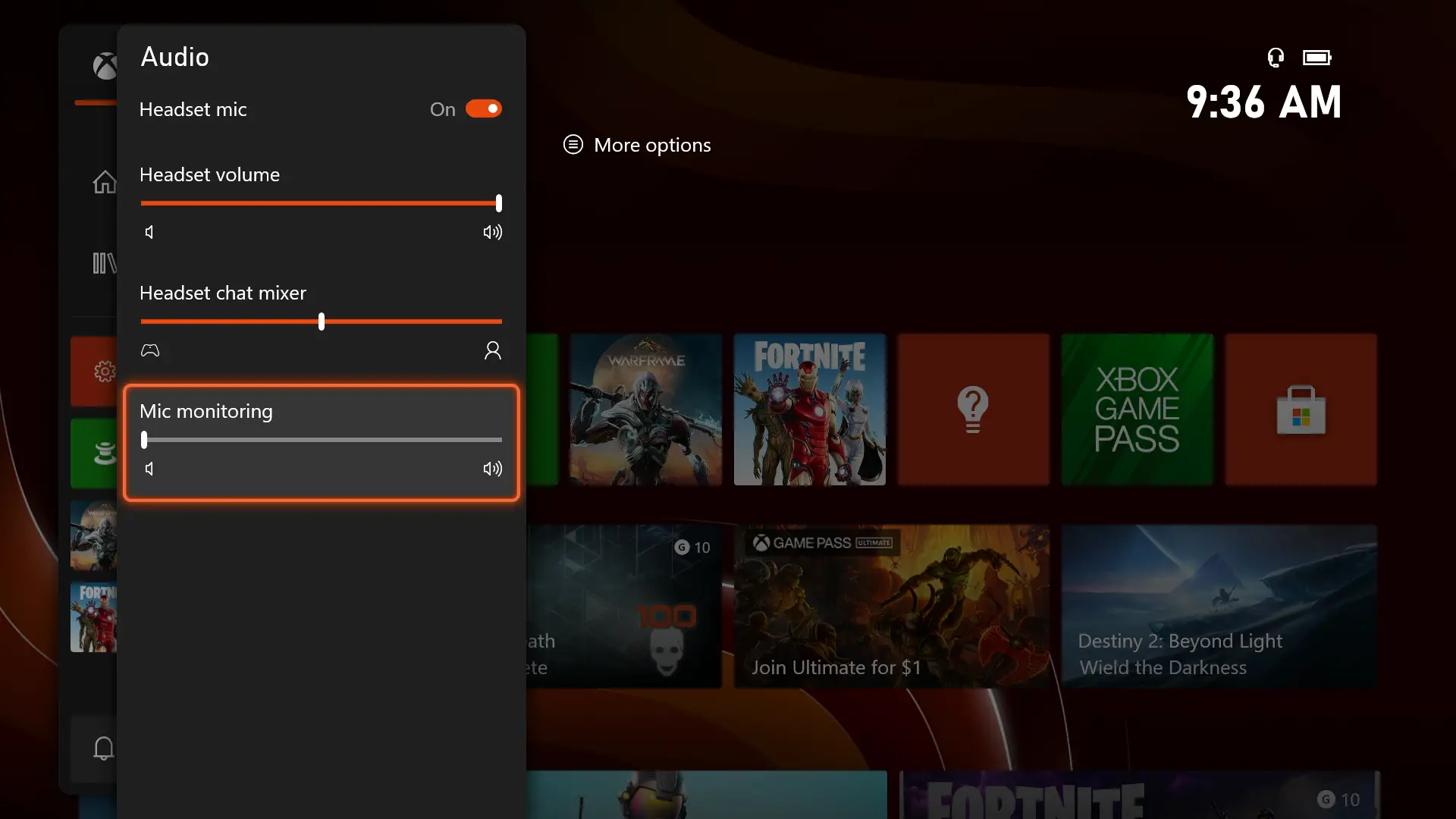Click the battery status icon
This screenshot has width=1456, height=819.
1316,58
